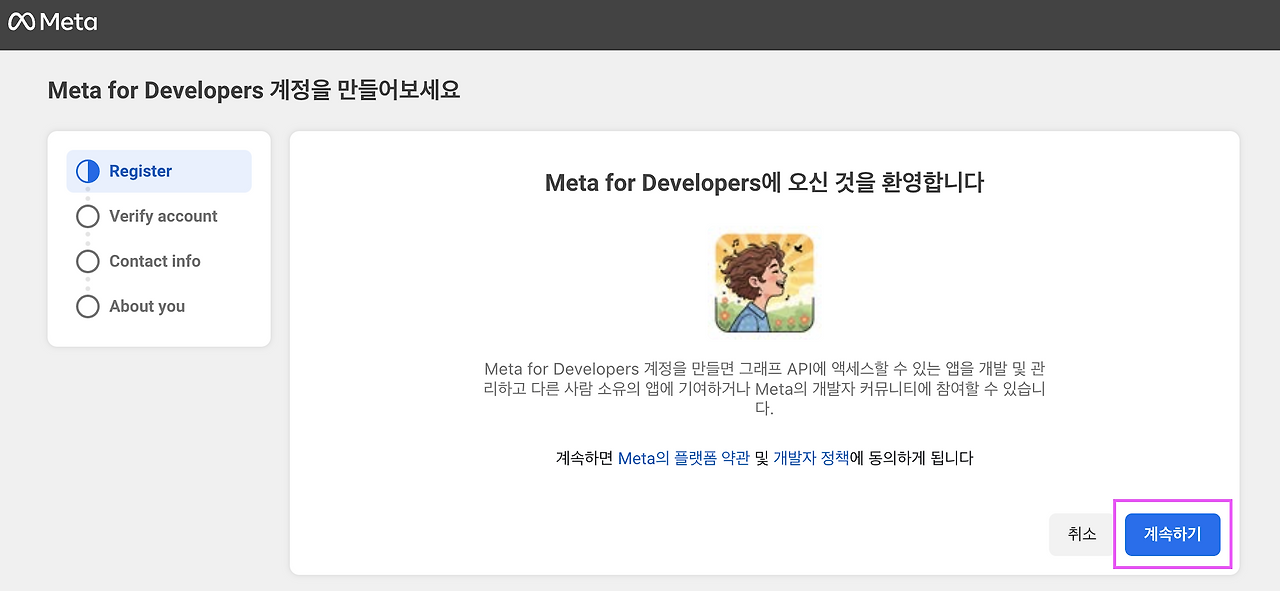Click the empty circle beside Verify account
The height and width of the screenshot is (591, 1280).
(x=88, y=216)
